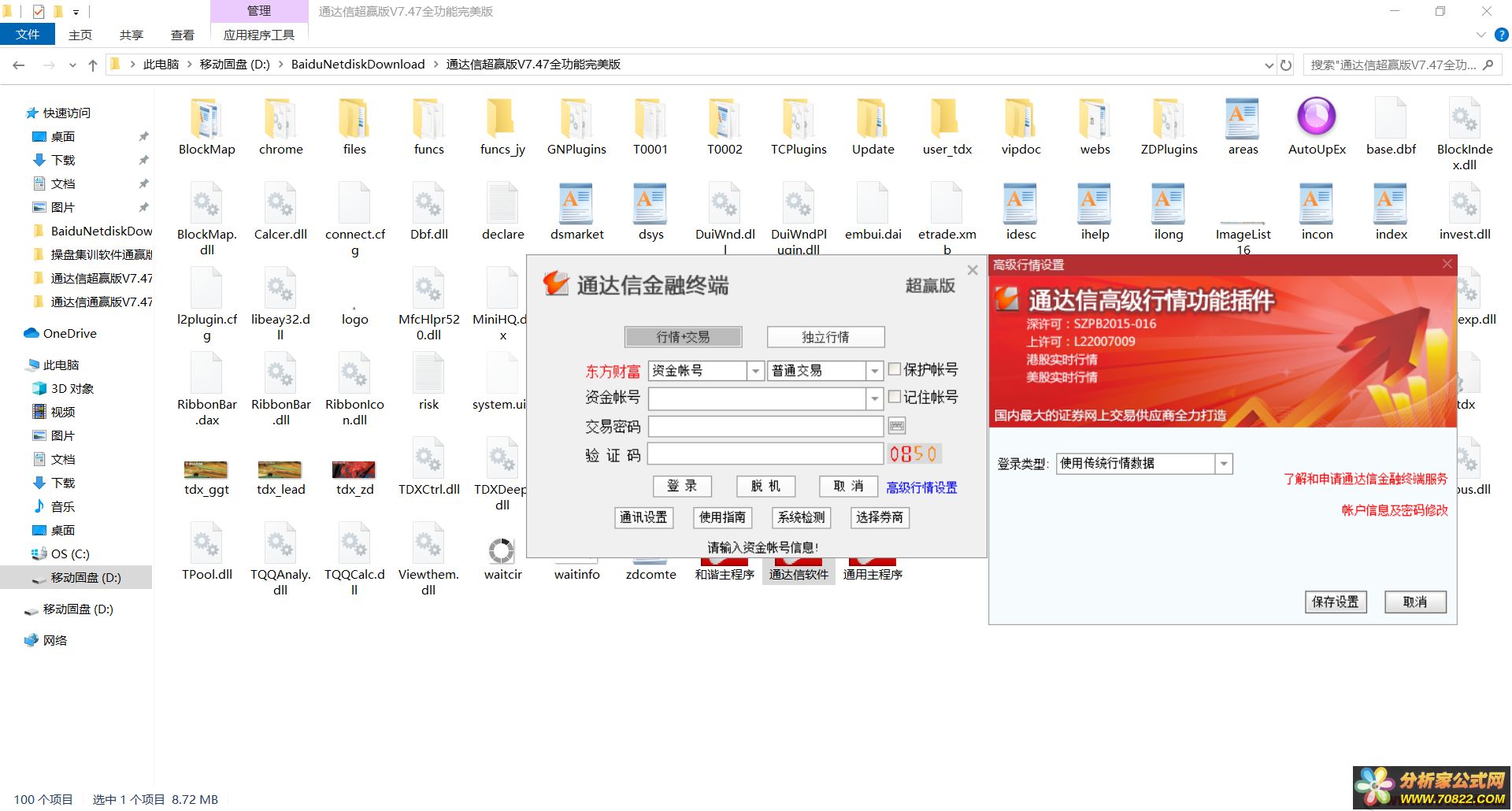Click the 登录 button

(x=682, y=486)
